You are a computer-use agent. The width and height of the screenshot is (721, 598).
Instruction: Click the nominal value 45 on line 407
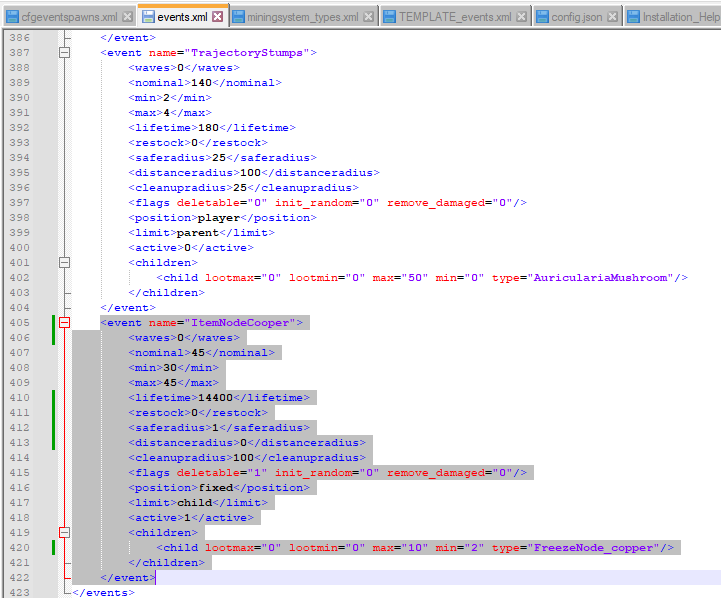pos(198,353)
